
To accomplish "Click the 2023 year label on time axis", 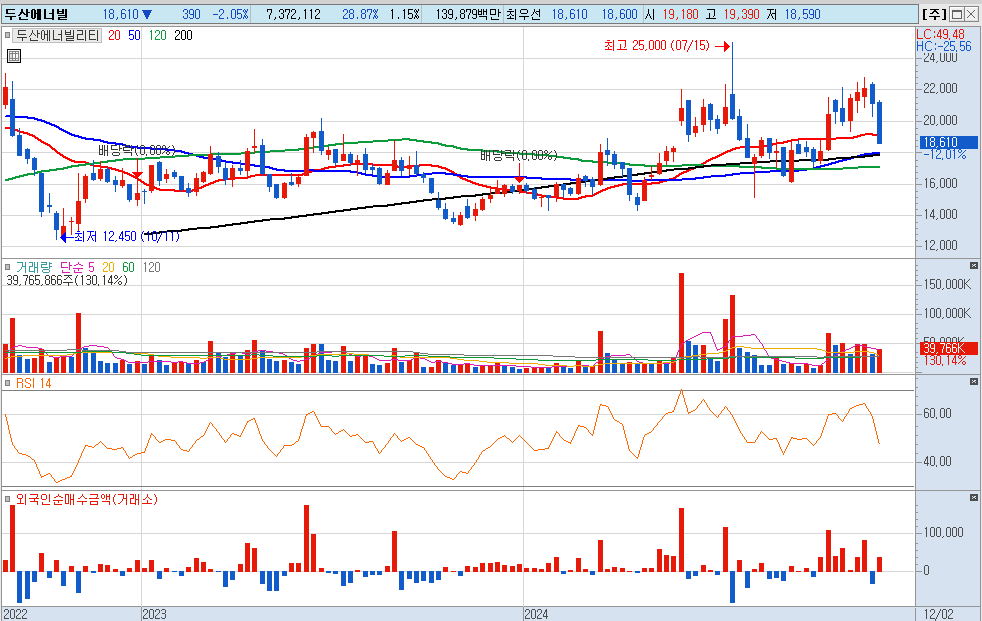I will coord(154,614).
